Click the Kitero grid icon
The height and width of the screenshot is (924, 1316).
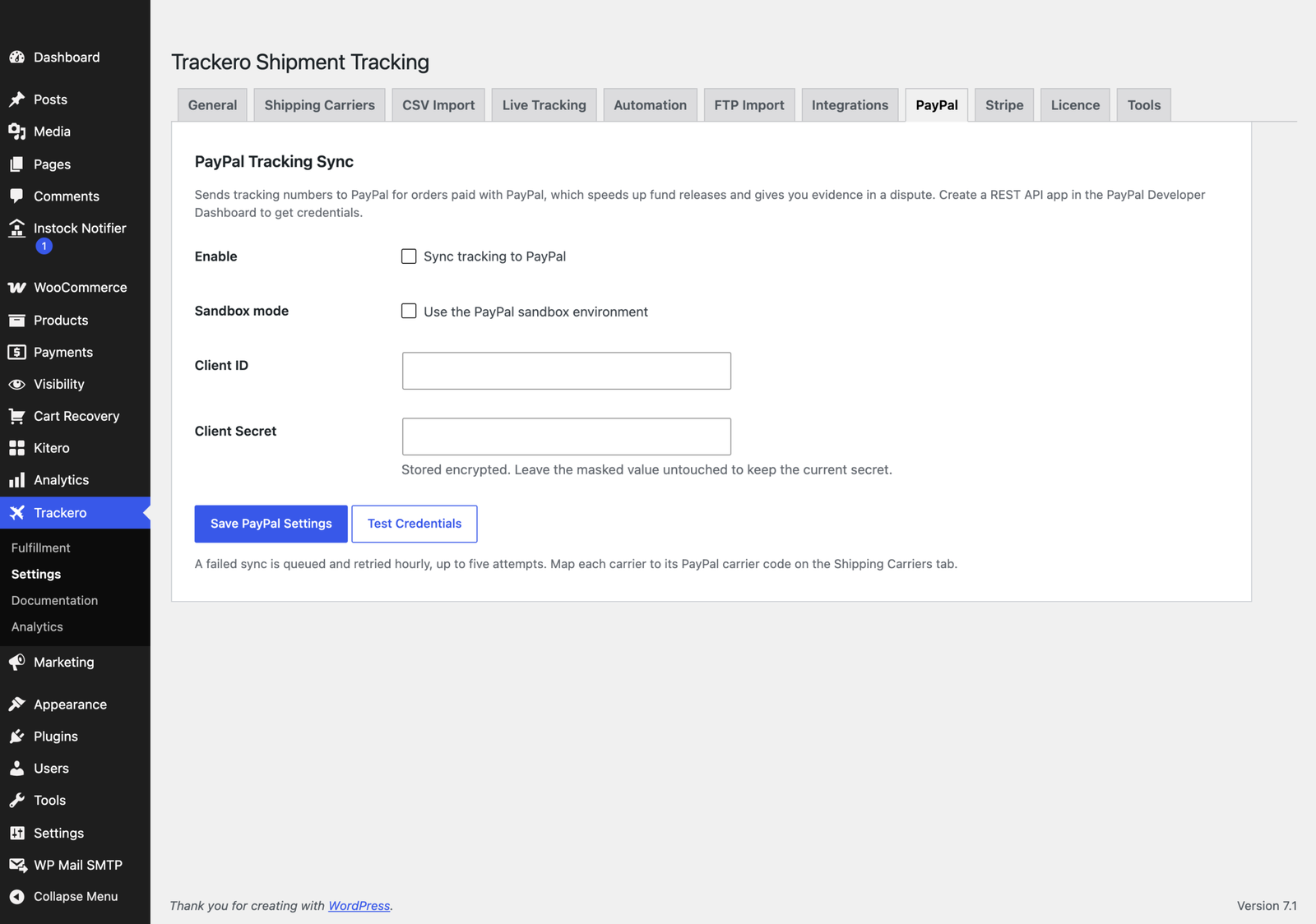tap(16, 448)
